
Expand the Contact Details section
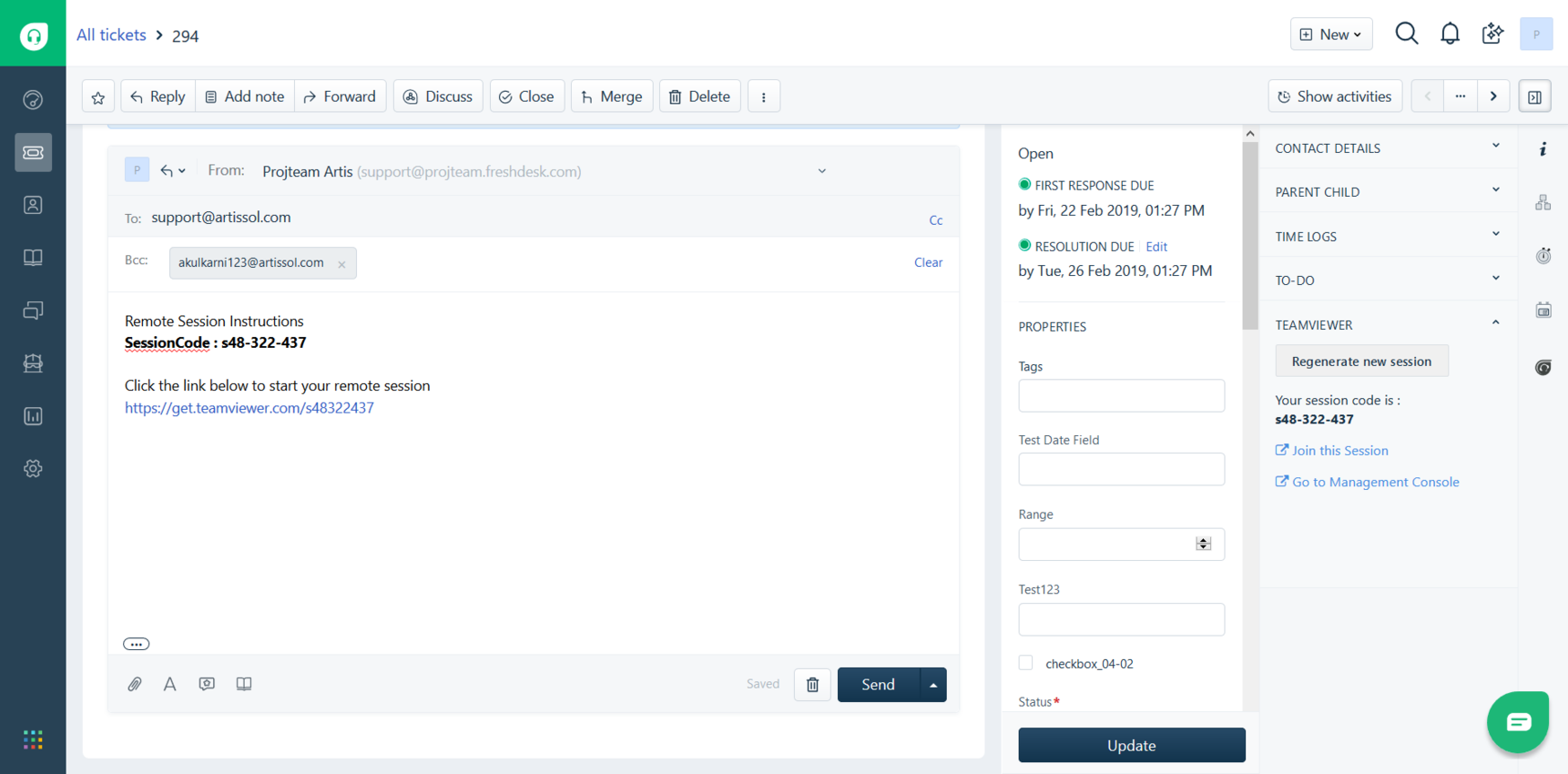[1388, 148]
